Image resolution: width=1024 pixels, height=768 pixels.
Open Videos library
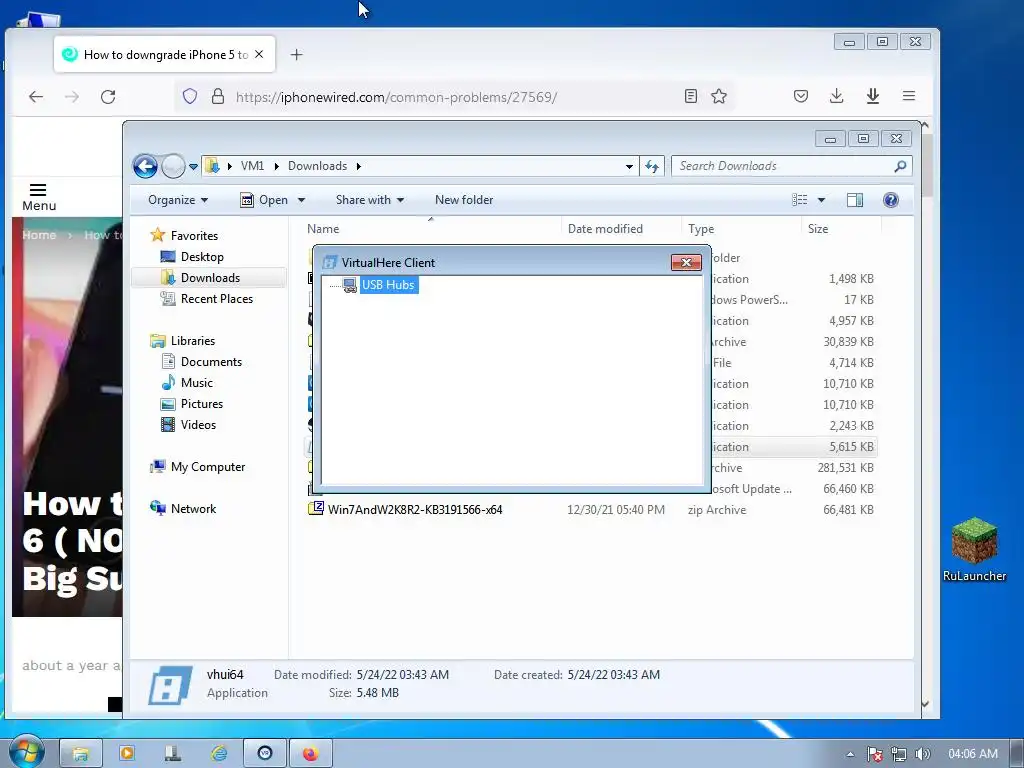click(198, 424)
